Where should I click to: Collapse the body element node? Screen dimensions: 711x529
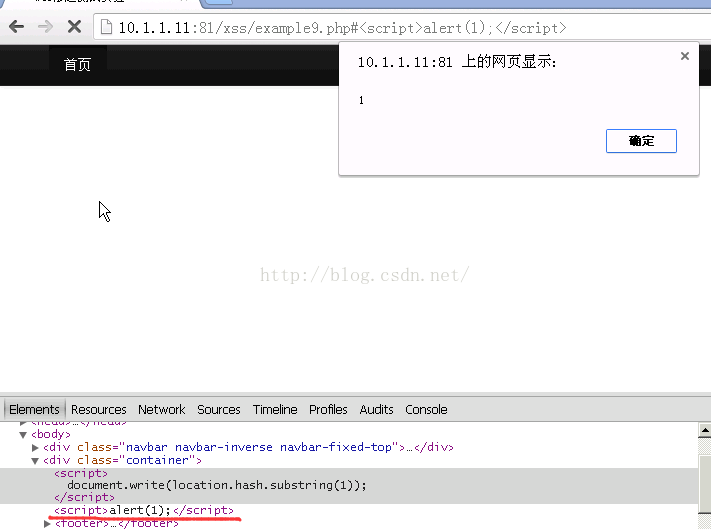[23, 435]
